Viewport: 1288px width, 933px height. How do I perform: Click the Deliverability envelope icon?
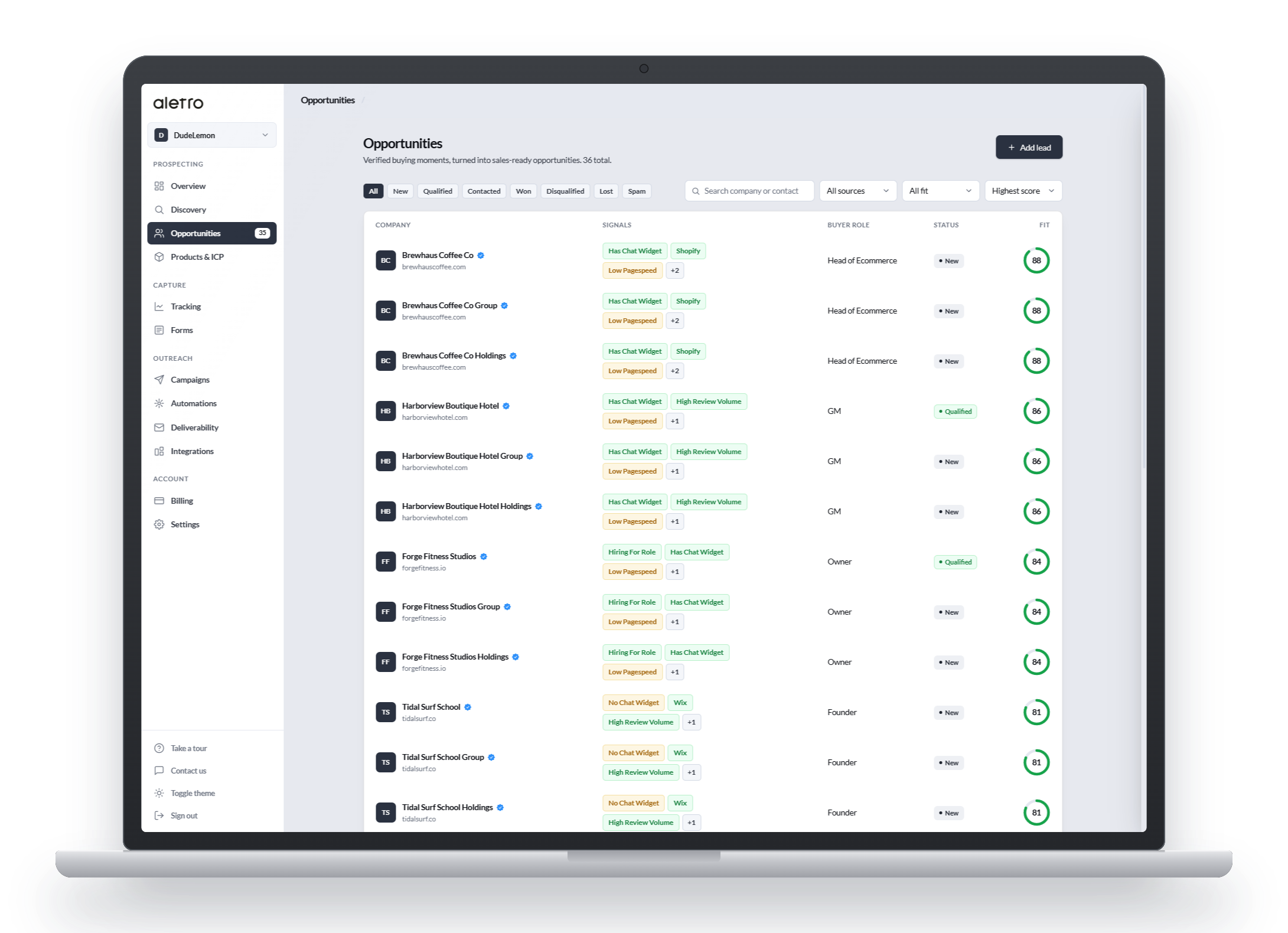click(159, 428)
